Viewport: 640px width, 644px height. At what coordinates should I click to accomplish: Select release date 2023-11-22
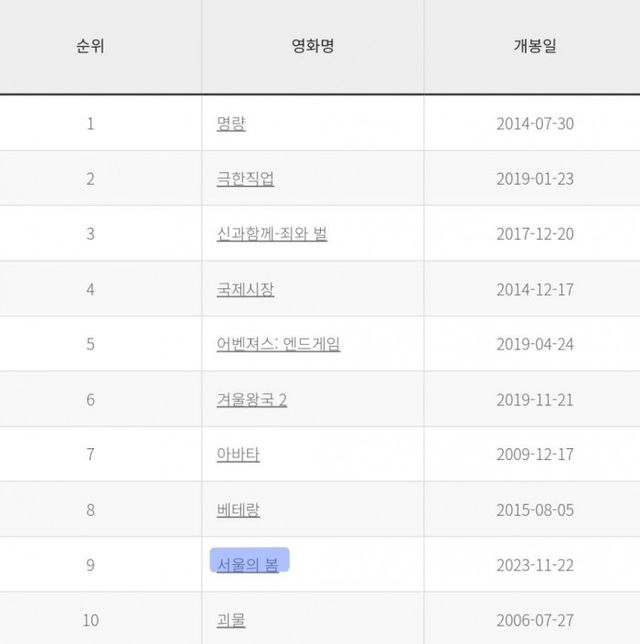[535, 565]
